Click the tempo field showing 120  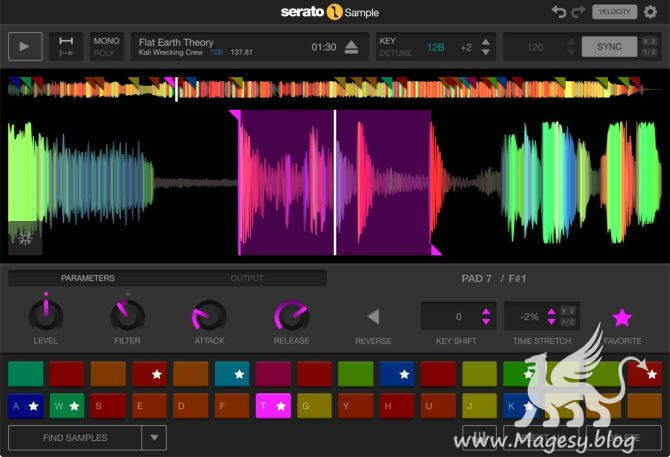[535, 47]
